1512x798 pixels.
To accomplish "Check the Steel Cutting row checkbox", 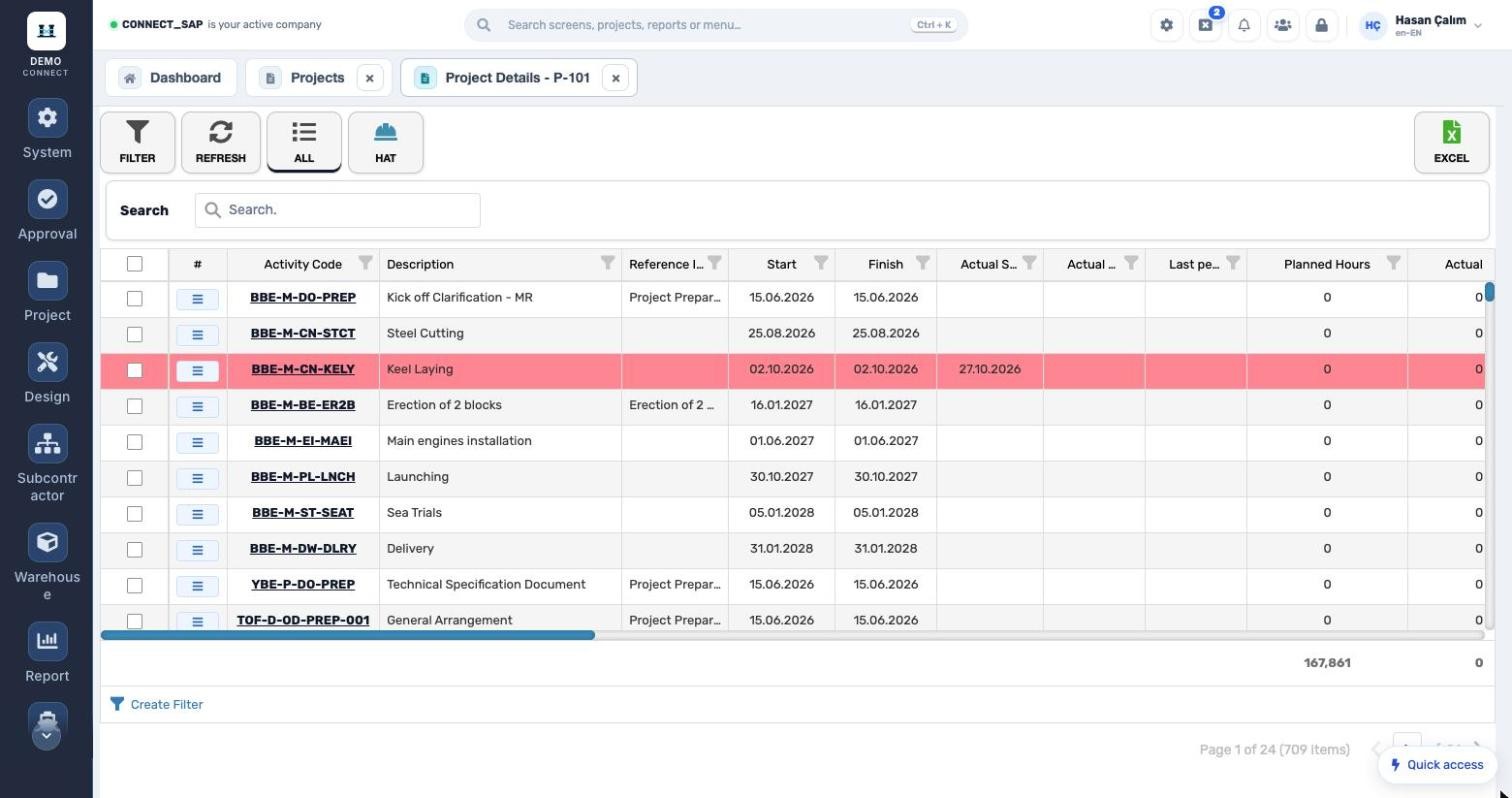I will click(135, 334).
